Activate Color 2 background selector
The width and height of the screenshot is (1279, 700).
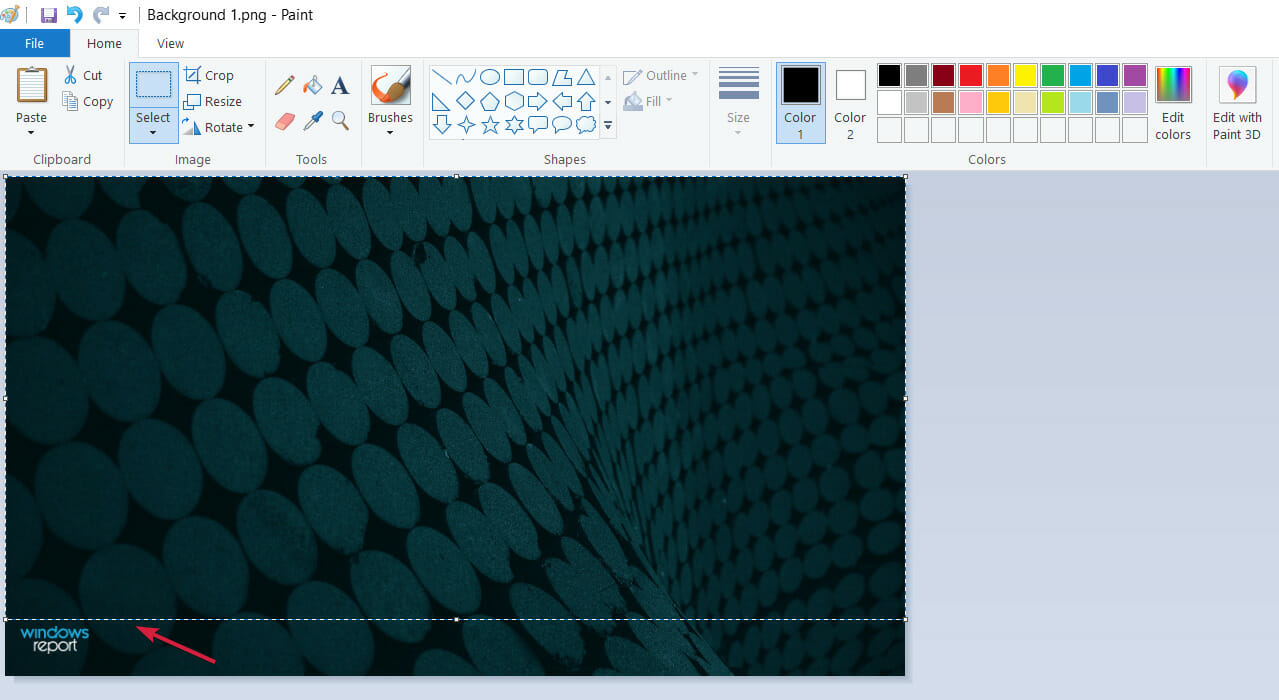click(x=850, y=103)
